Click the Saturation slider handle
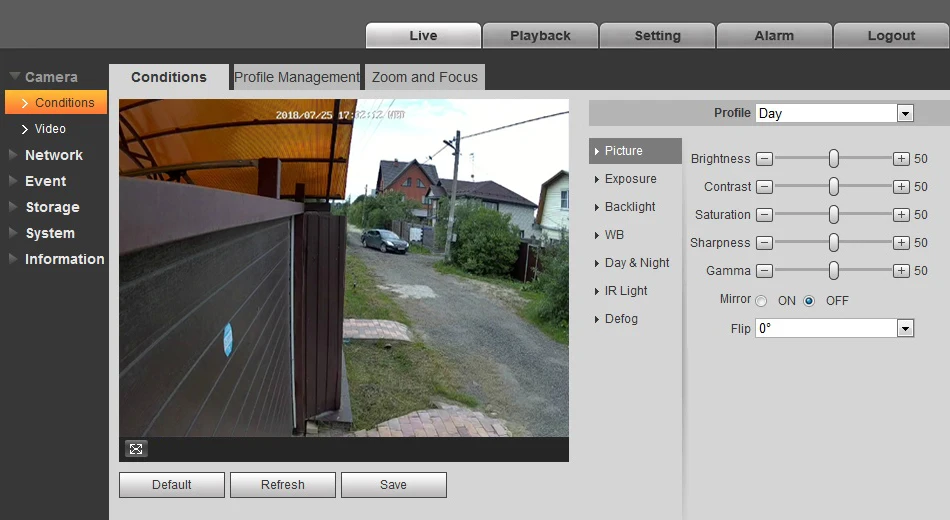The height and width of the screenshot is (520, 950). point(834,214)
